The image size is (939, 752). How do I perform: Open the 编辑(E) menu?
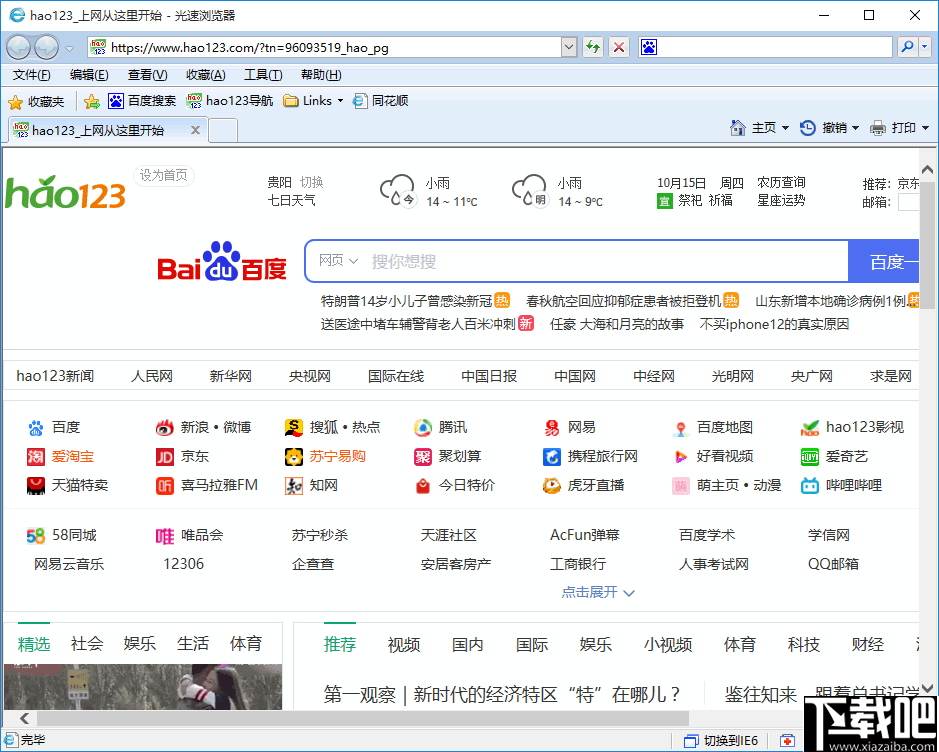(x=89, y=75)
